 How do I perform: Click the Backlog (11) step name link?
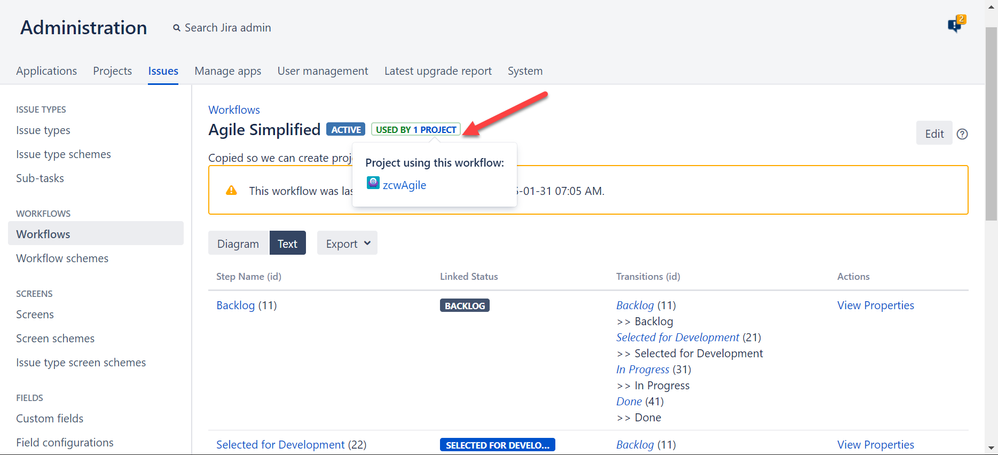pyautogui.click(x=235, y=305)
